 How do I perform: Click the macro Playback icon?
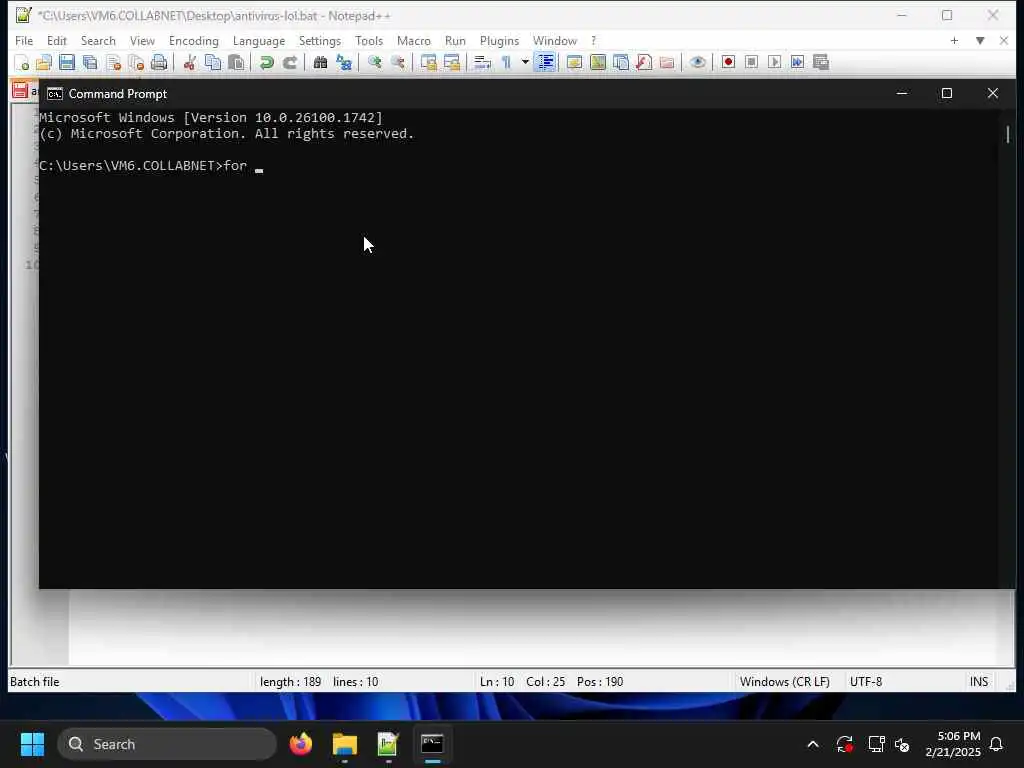pyautogui.click(x=775, y=63)
